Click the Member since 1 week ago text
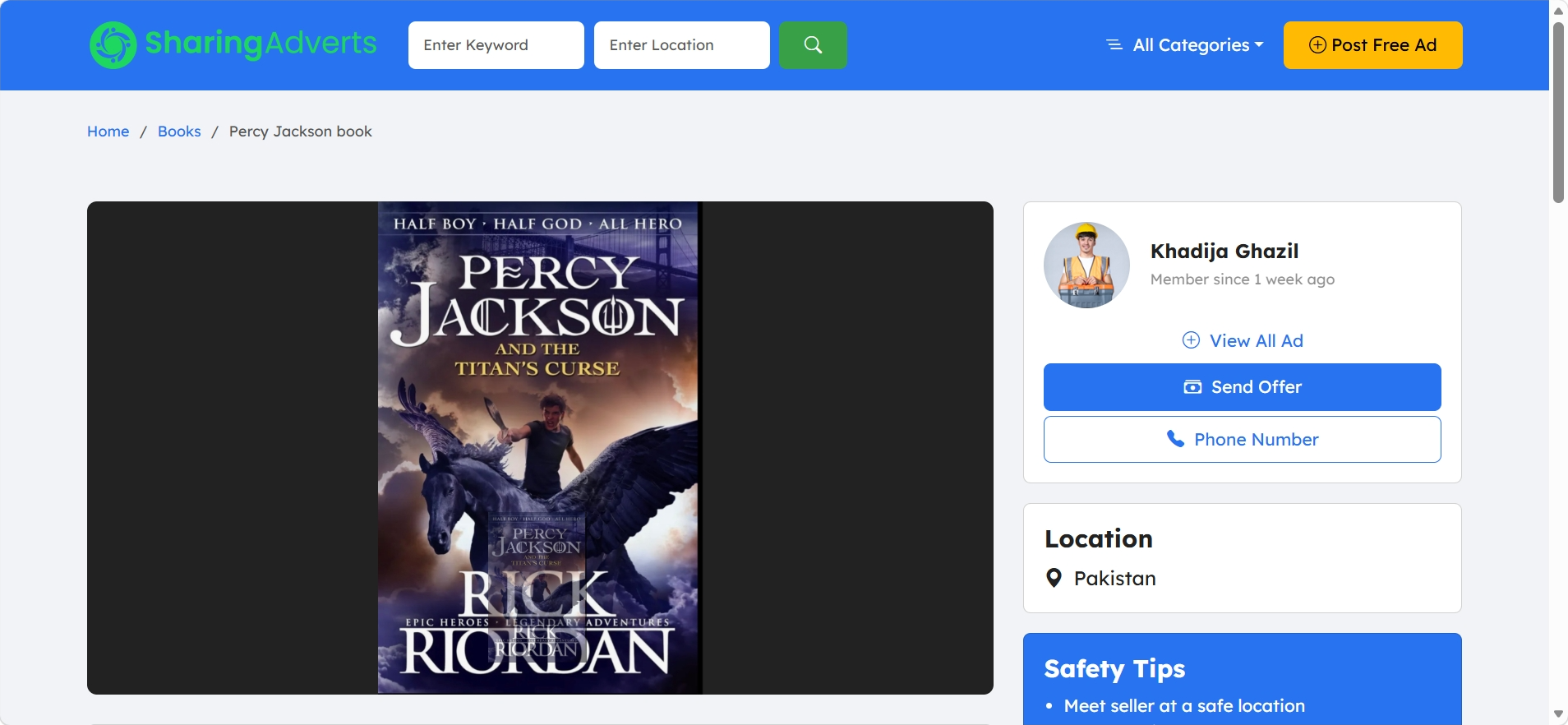Viewport: 1568px width, 725px height. (1243, 279)
